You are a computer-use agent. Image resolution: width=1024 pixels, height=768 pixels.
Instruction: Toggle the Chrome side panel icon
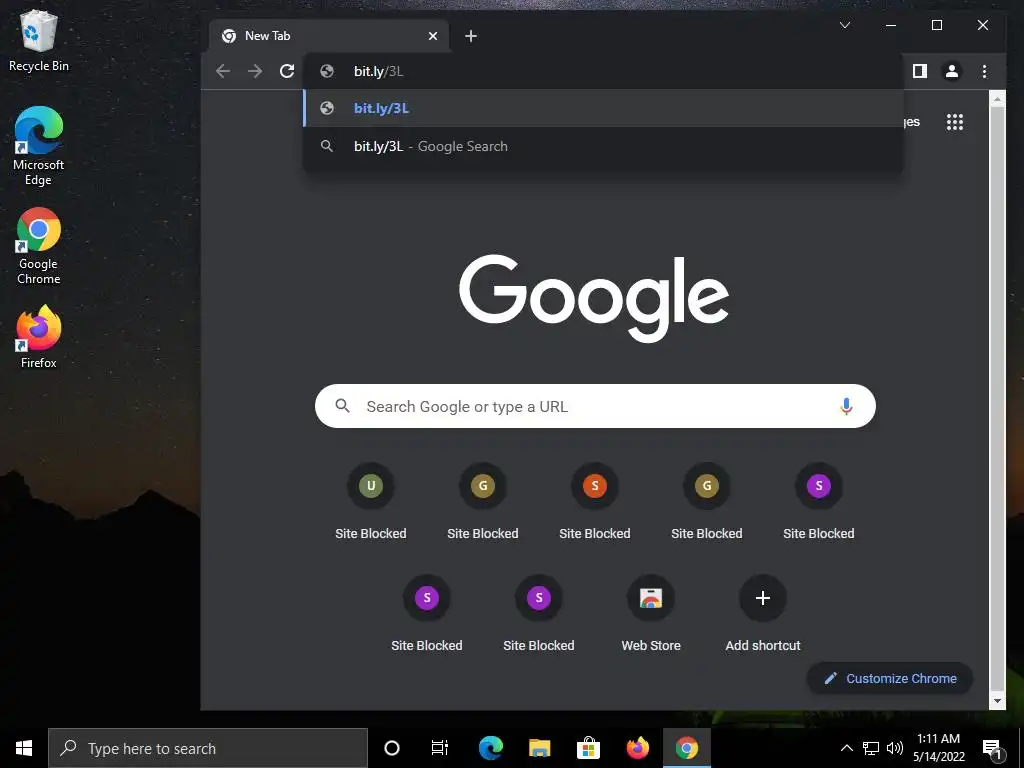pyautogui.click(x=920, y=71)
